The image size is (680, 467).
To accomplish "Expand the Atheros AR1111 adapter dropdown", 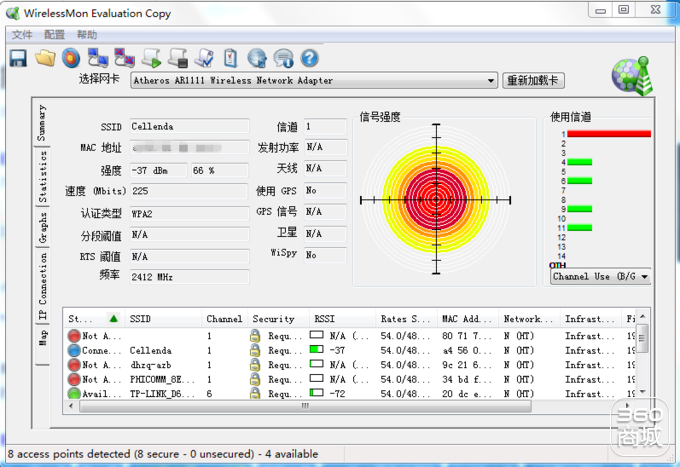I will (490, 81).
